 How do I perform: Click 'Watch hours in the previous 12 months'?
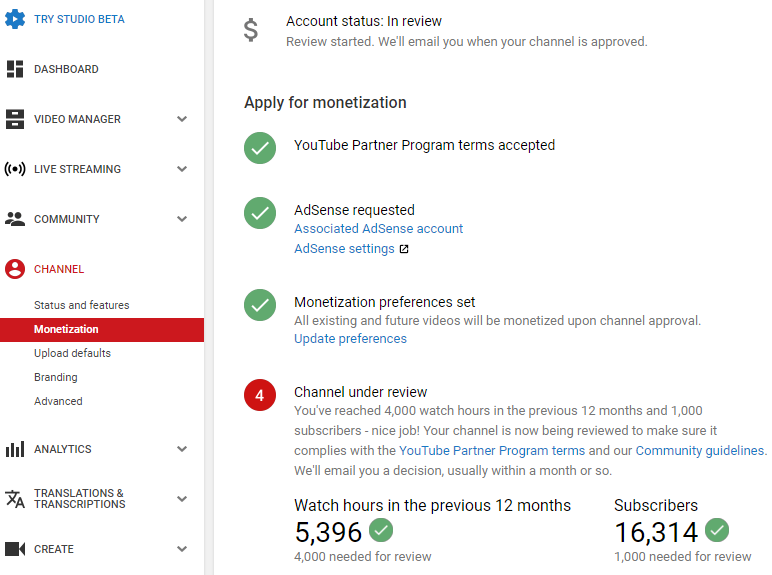click(x=432, y=506)
